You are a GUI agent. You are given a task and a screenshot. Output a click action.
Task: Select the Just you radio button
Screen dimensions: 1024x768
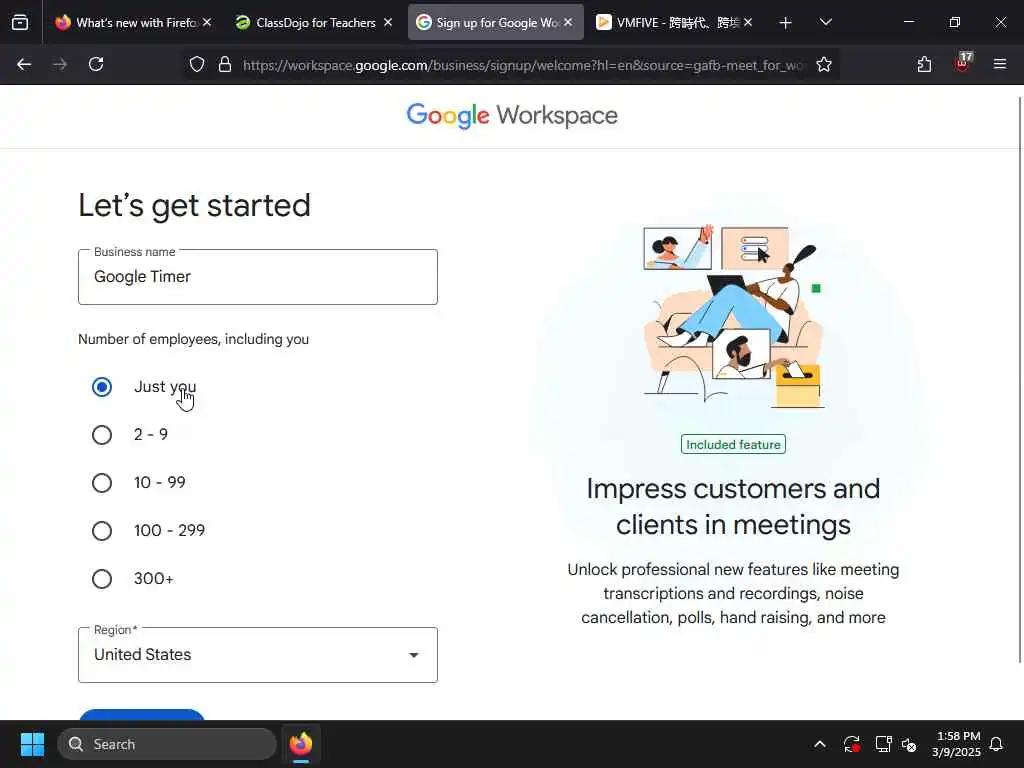pyautogui.click(x=102, y=387)
